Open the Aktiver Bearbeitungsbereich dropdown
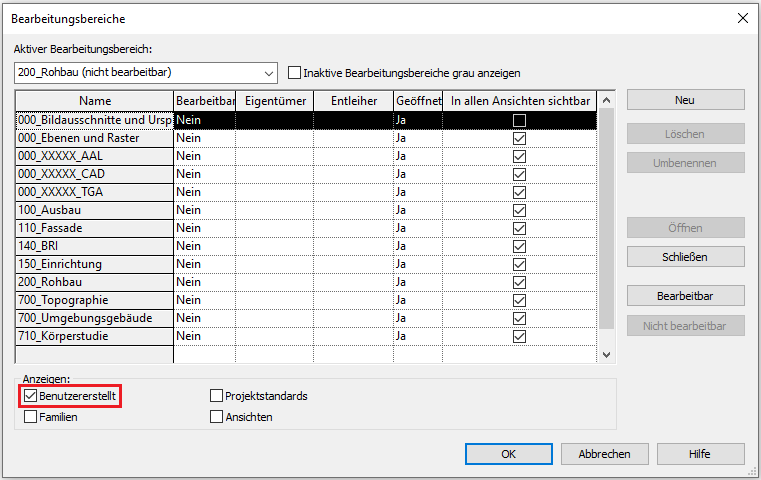Viewport: 761px width, 480px height. pos(267,73)
